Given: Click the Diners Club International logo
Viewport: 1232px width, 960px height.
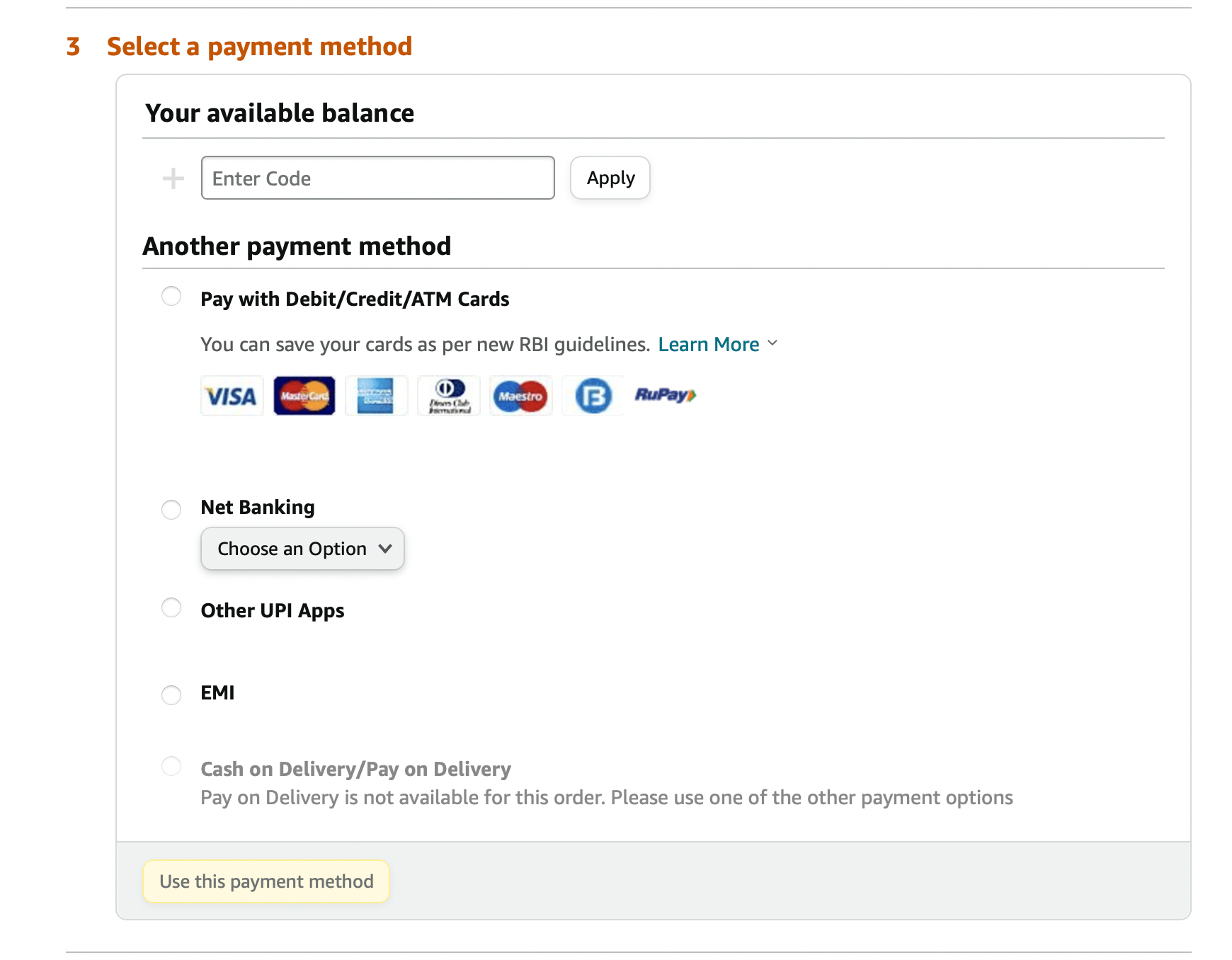Looking at the screenshot, I should coord(449,396).
